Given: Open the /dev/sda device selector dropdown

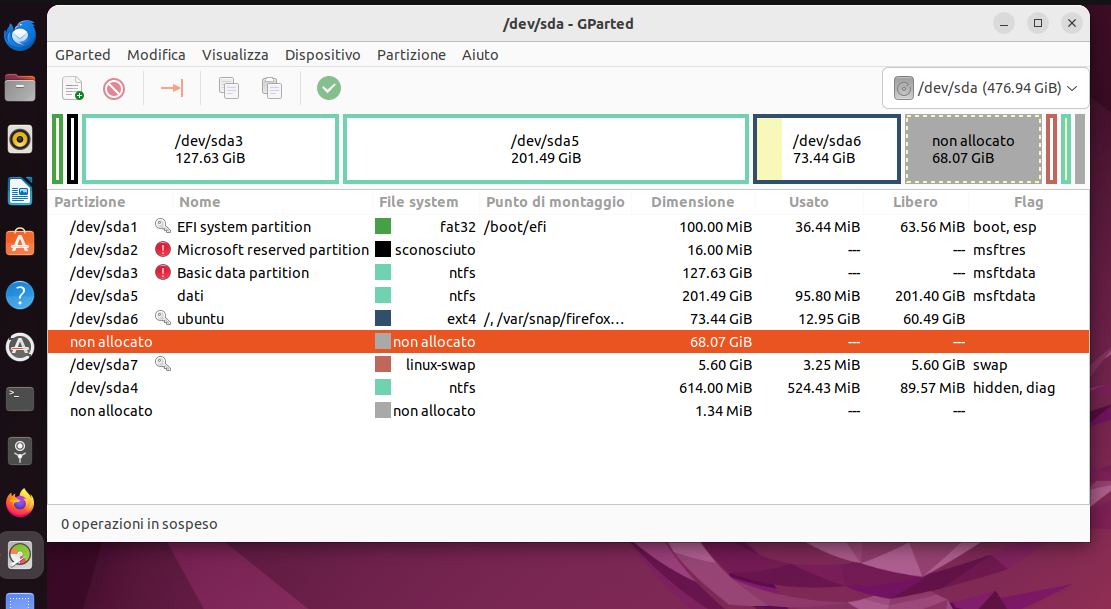Looking at the screenshot, I should [985, 89].
